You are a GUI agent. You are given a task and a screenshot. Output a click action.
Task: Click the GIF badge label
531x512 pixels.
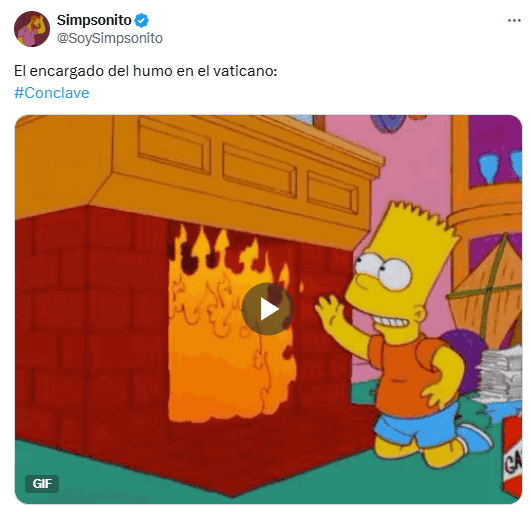pos(42,484)
